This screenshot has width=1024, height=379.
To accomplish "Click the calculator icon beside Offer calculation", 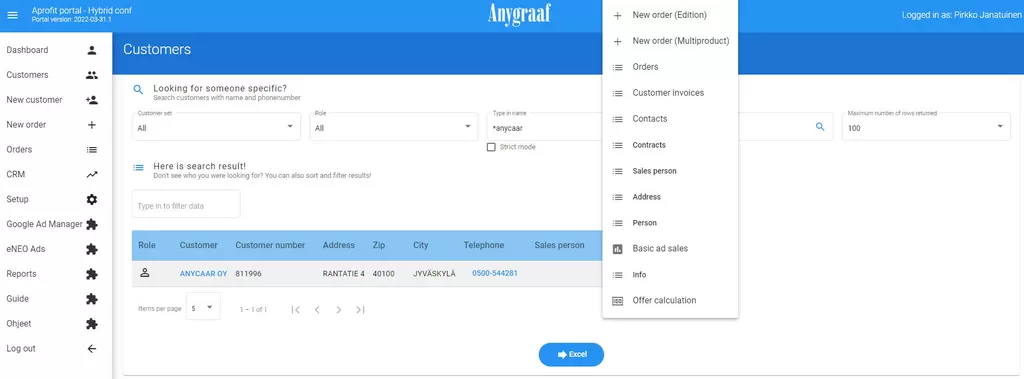I will [x=618, y=301].
